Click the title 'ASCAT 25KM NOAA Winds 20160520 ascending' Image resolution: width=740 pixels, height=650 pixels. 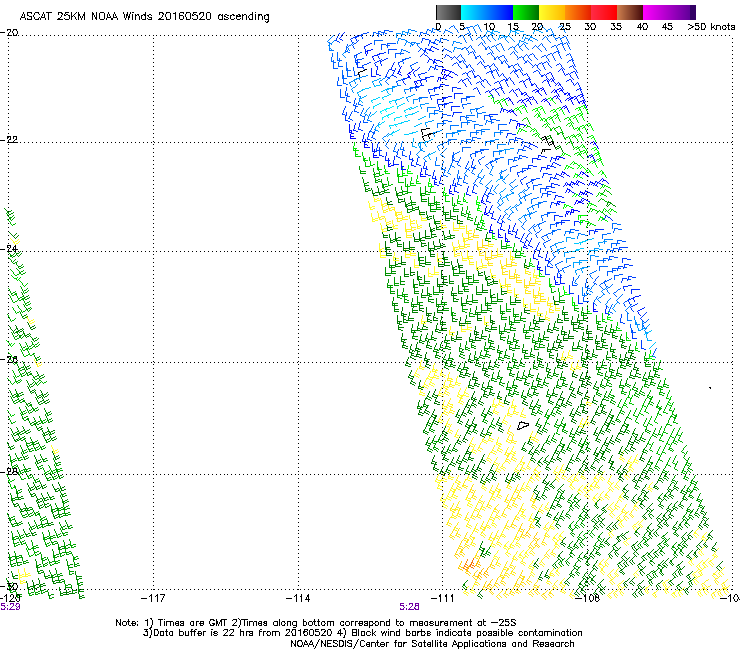[144, 17]
